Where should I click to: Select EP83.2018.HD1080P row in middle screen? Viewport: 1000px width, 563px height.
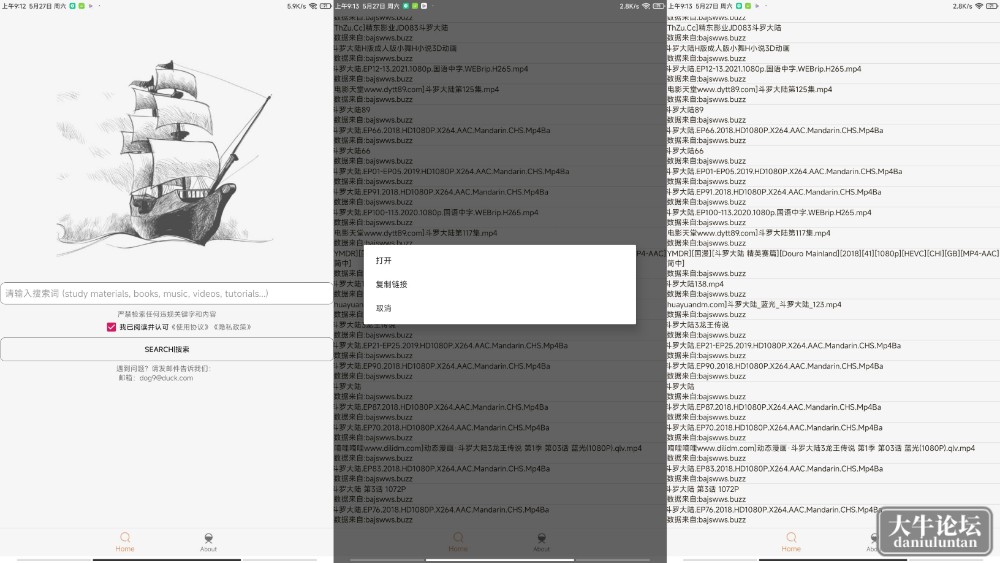(x=500, y=473)
